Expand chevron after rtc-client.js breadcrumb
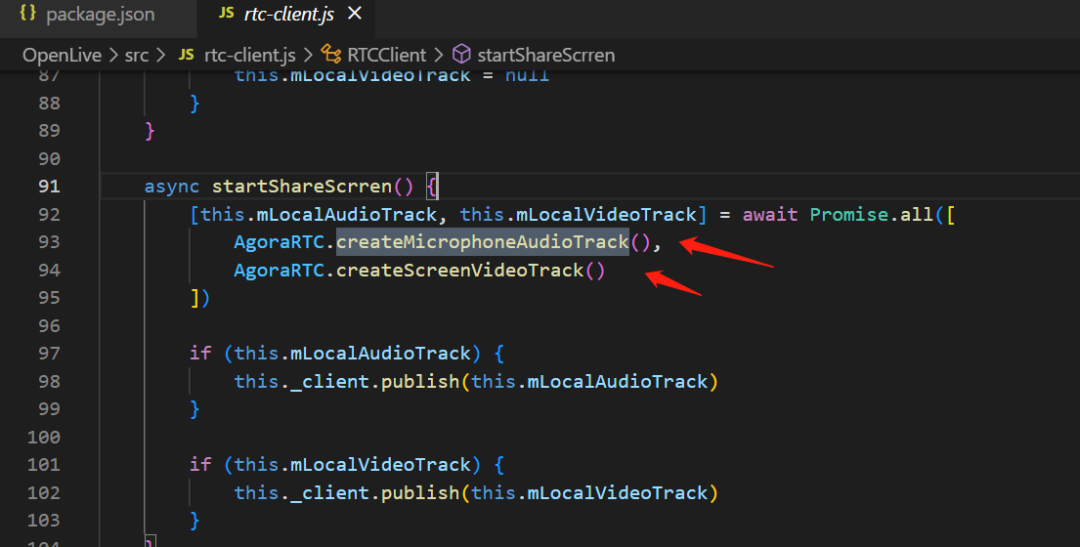The width and height of the screenshot is (1080, 547). [x=307, y=55]
